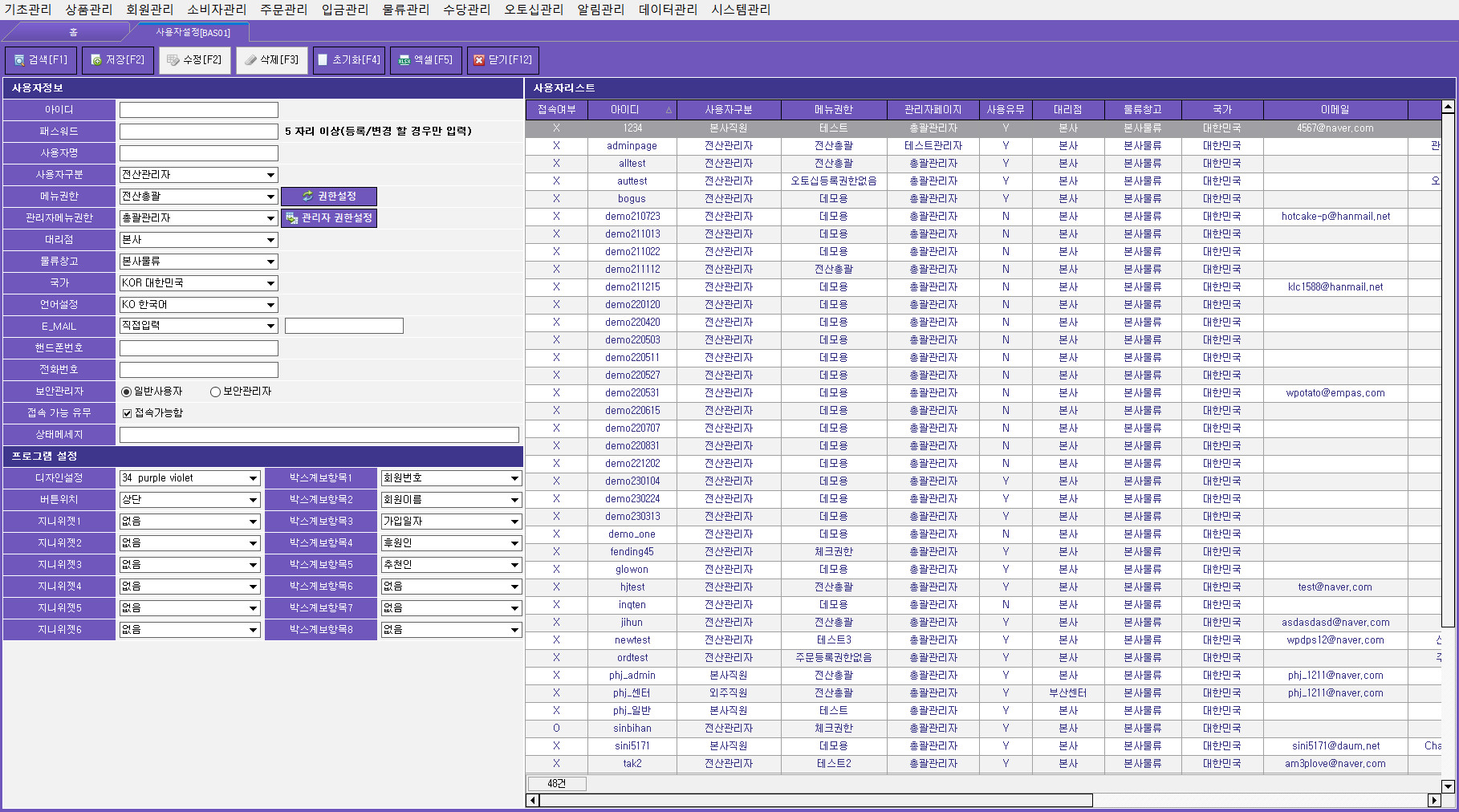Screen dimensions: 1459x812
Task: Select the 일반사용자 radio button
Action: tap(126, 392)
